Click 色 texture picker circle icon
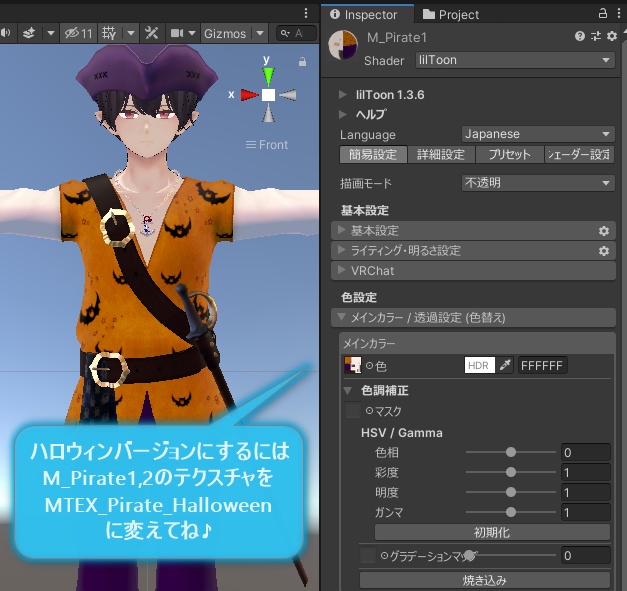The width and height of the screenshot is (627, 591). (x=369, y=365)
